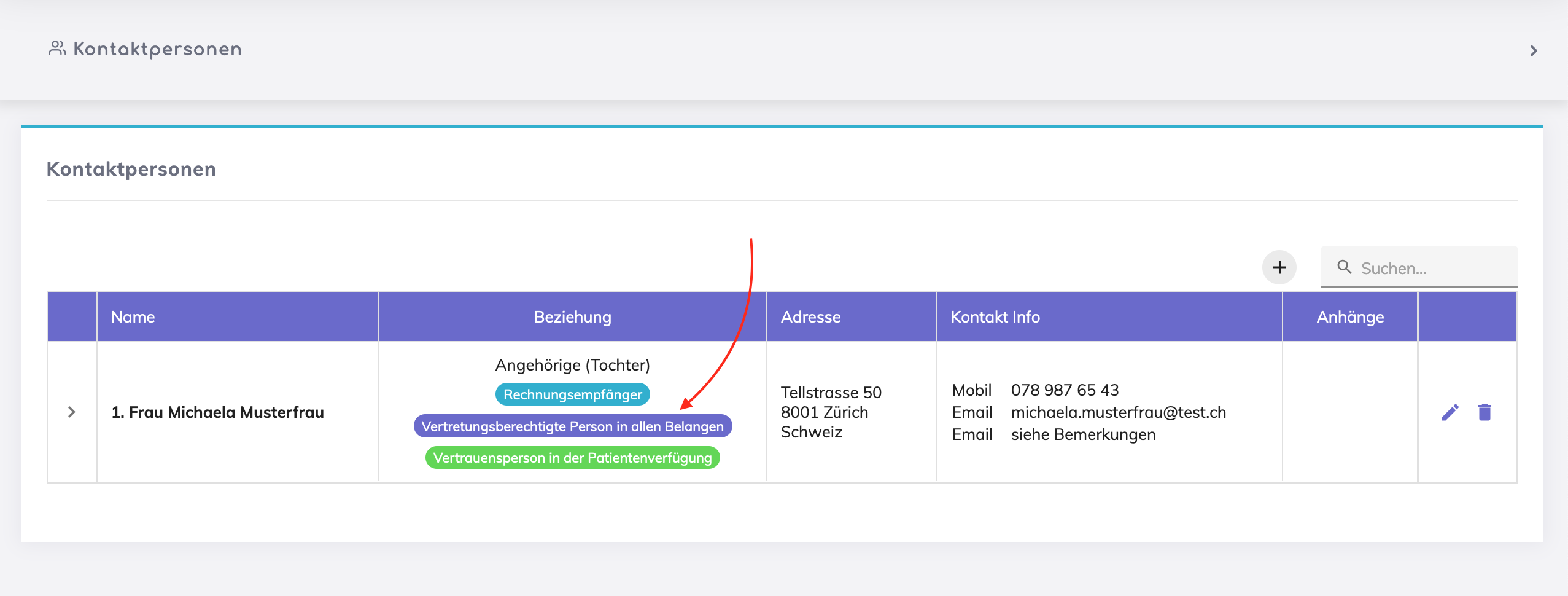Click the Schweiz country text
The image size is (1568, 596).
click(x=811, y=432)
